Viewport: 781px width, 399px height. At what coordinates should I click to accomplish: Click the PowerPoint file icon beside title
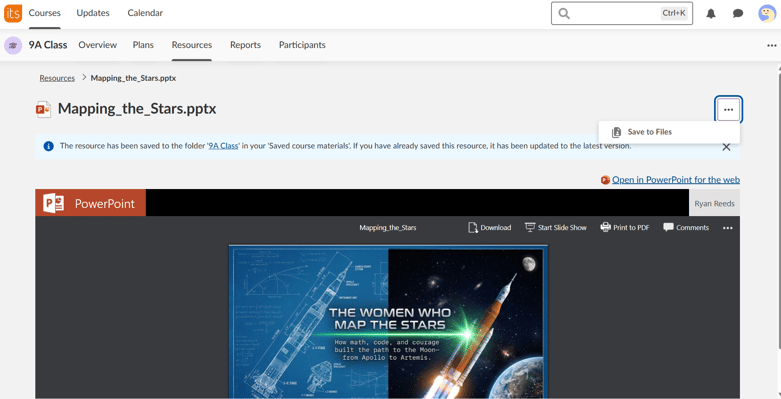coord(43,109)
